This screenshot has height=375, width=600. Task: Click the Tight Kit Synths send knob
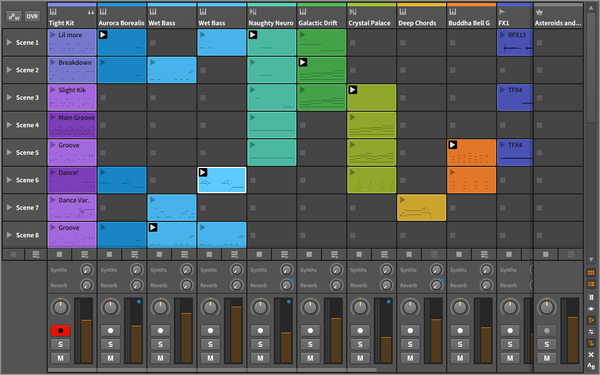click(x=87, y=270)
